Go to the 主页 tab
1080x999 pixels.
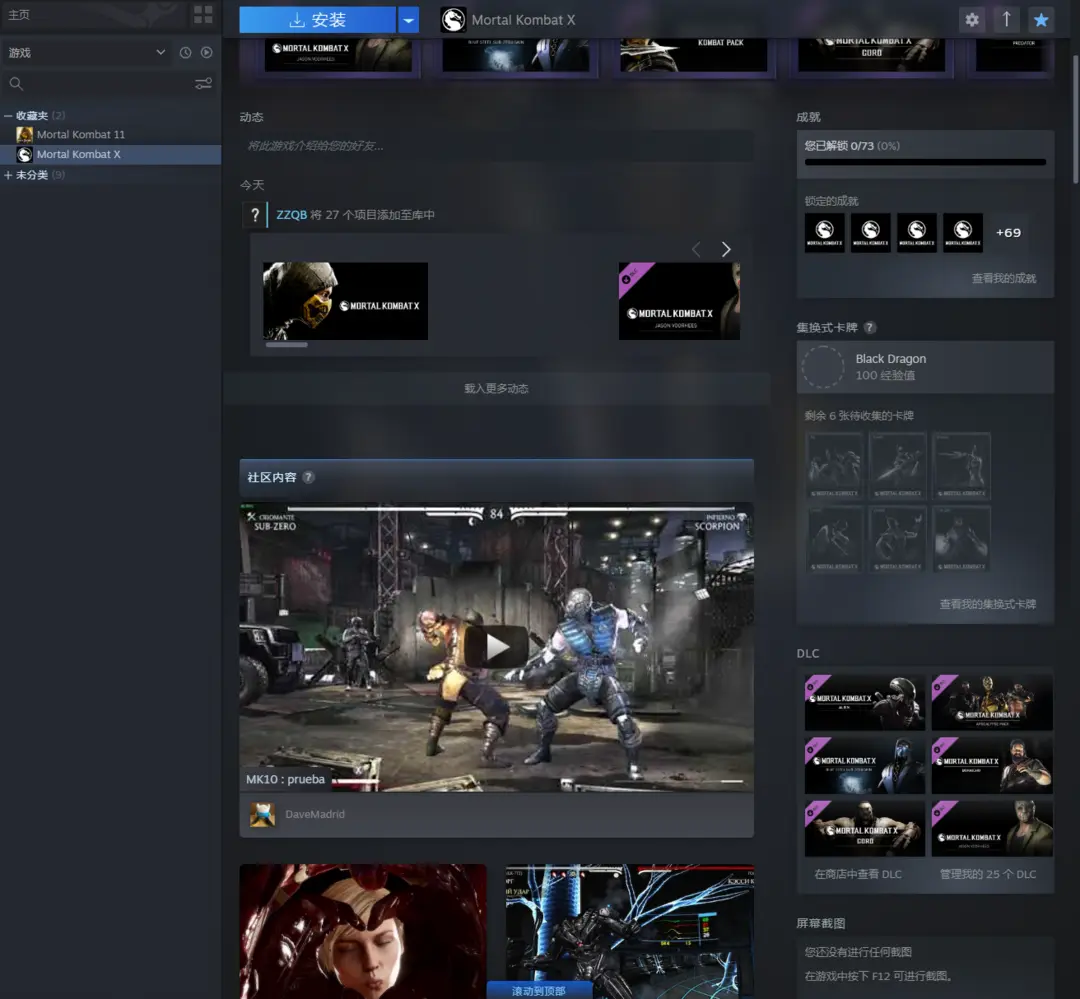pos(19,14)
